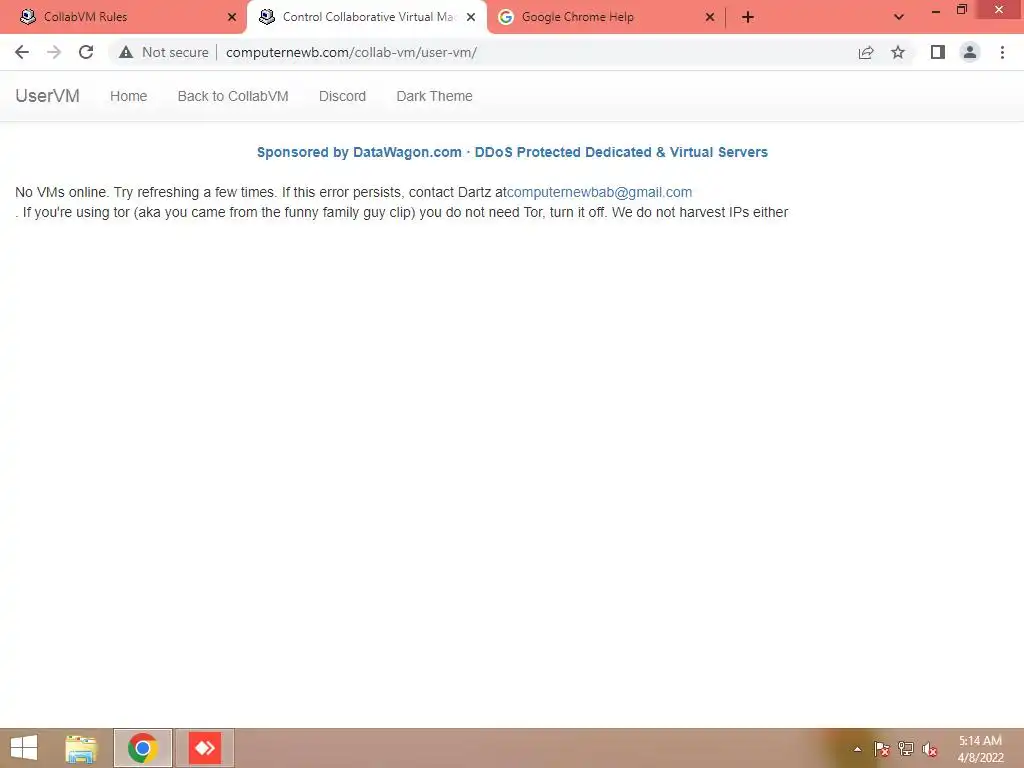
Task: Share this page via share icon
Action: (x=866, y=52)
